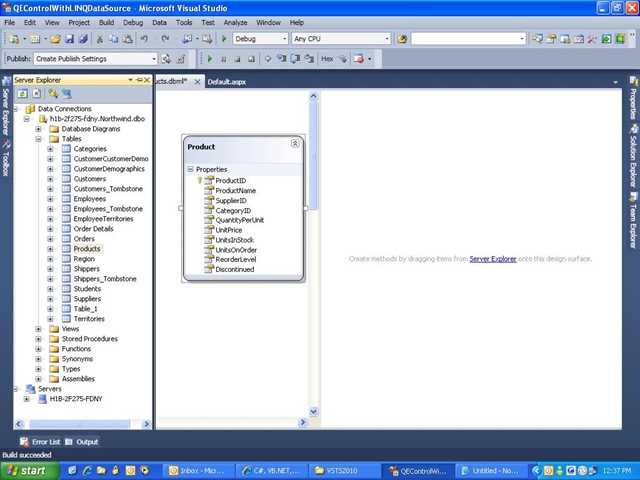The width and height of the screenshot is (640, 480).
Task: Click the Step Into debug icon
Action: [281, 59]
